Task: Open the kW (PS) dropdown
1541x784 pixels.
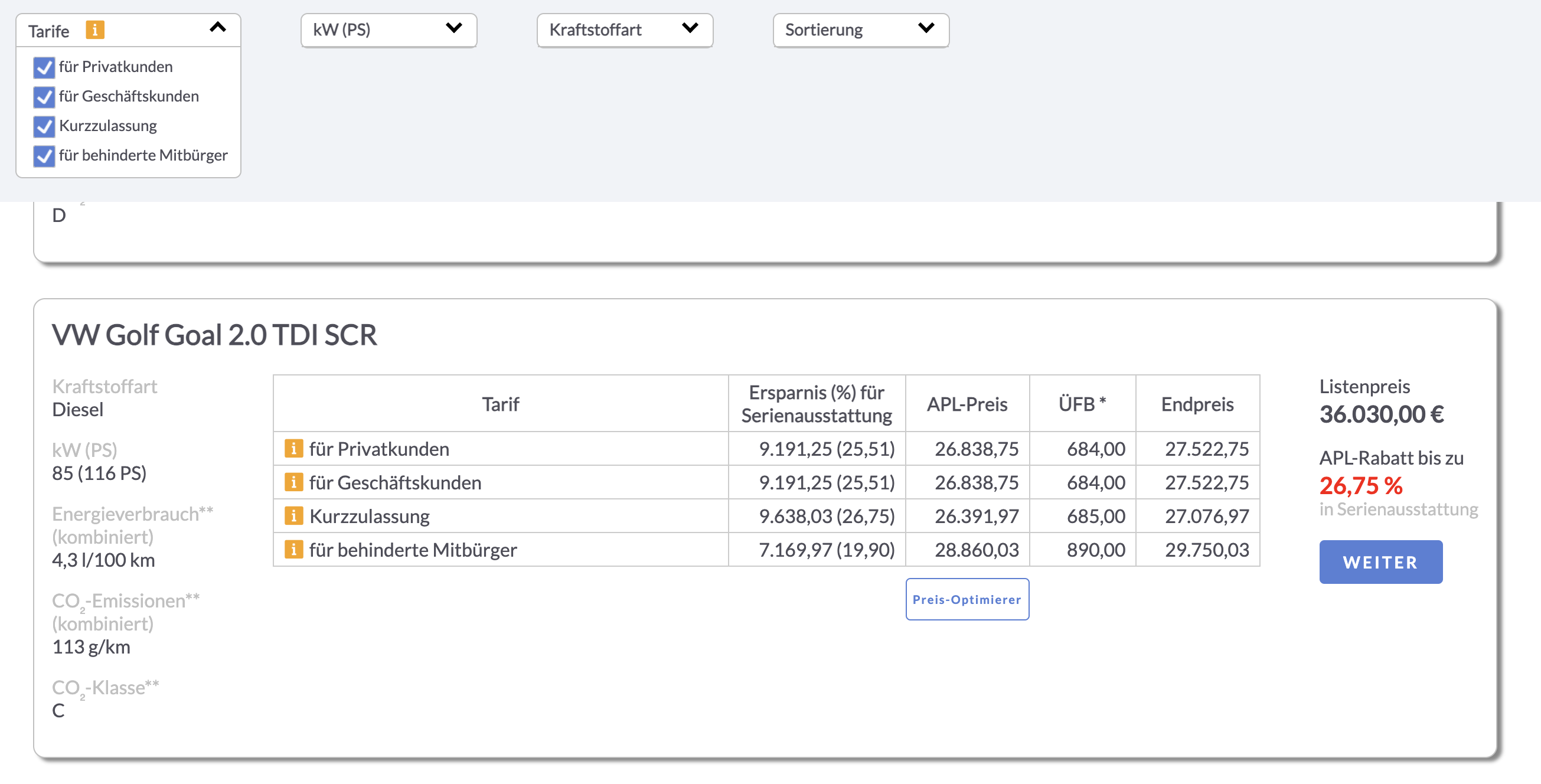Action: coord(388,30)
